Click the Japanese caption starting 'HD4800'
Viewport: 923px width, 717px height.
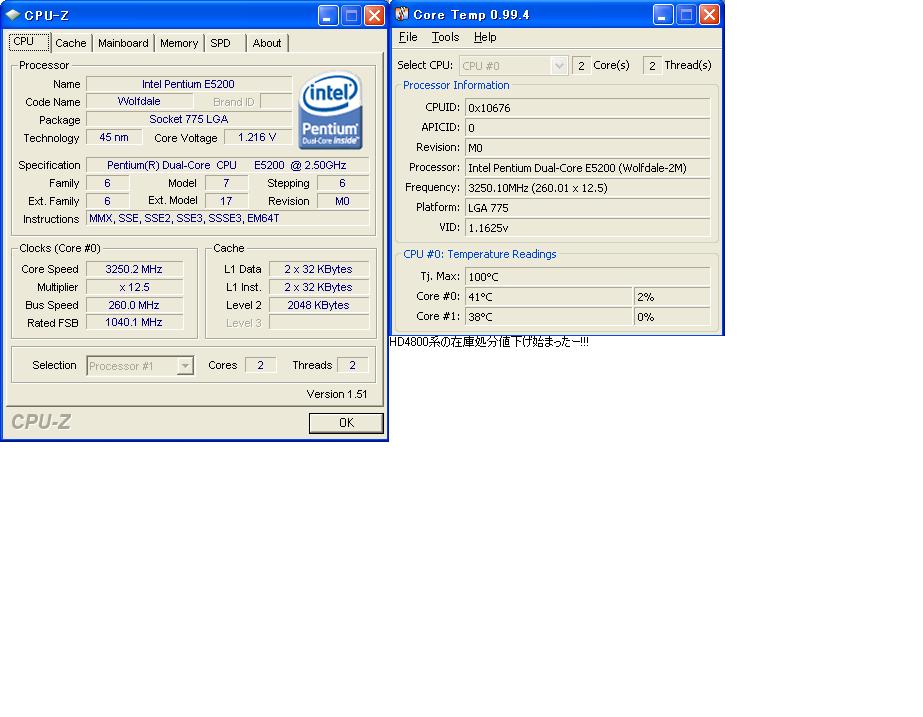tap(489, 342)
